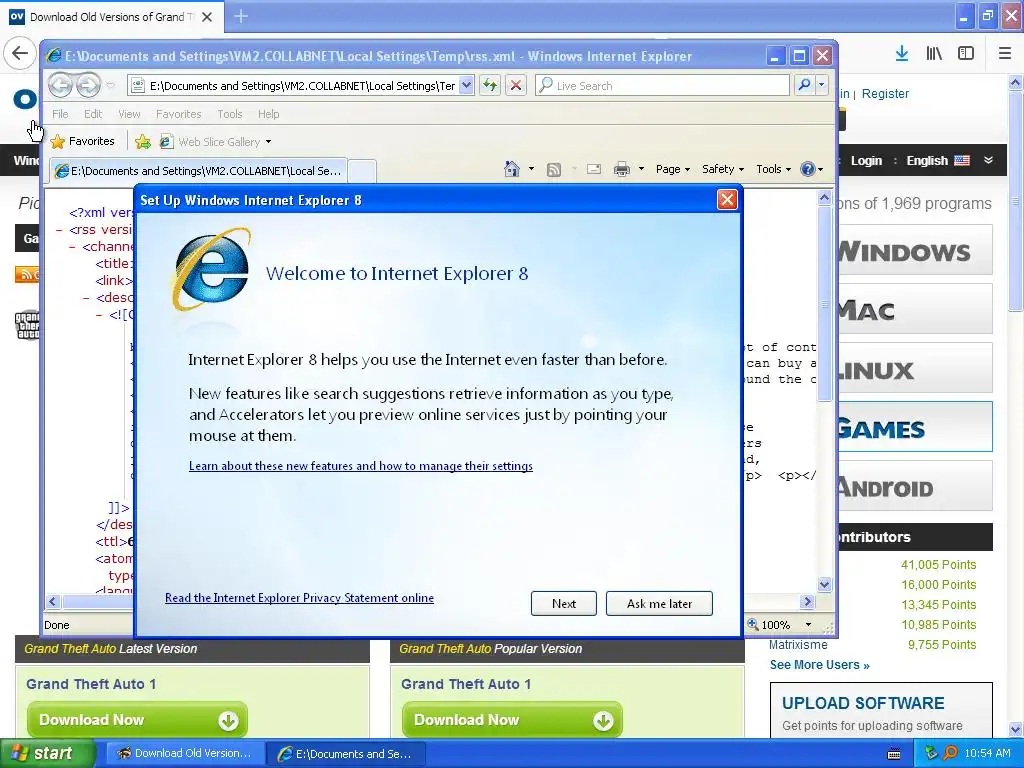Image resolution: width=1024 pixels, height=768 pixels.
Task: Click the Live Search input field
Action: pyautogui.click(x=662, y=85)
